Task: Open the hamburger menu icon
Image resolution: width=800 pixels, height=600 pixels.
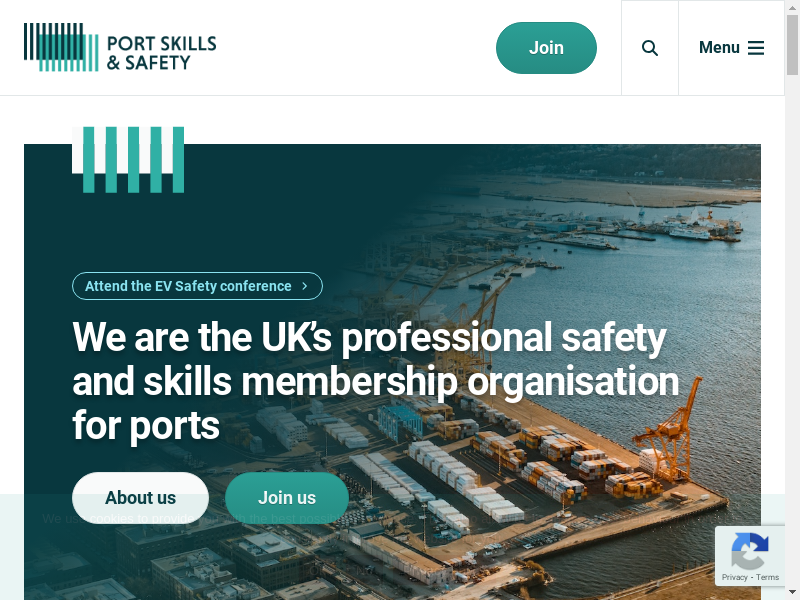Action: (756, 48)
